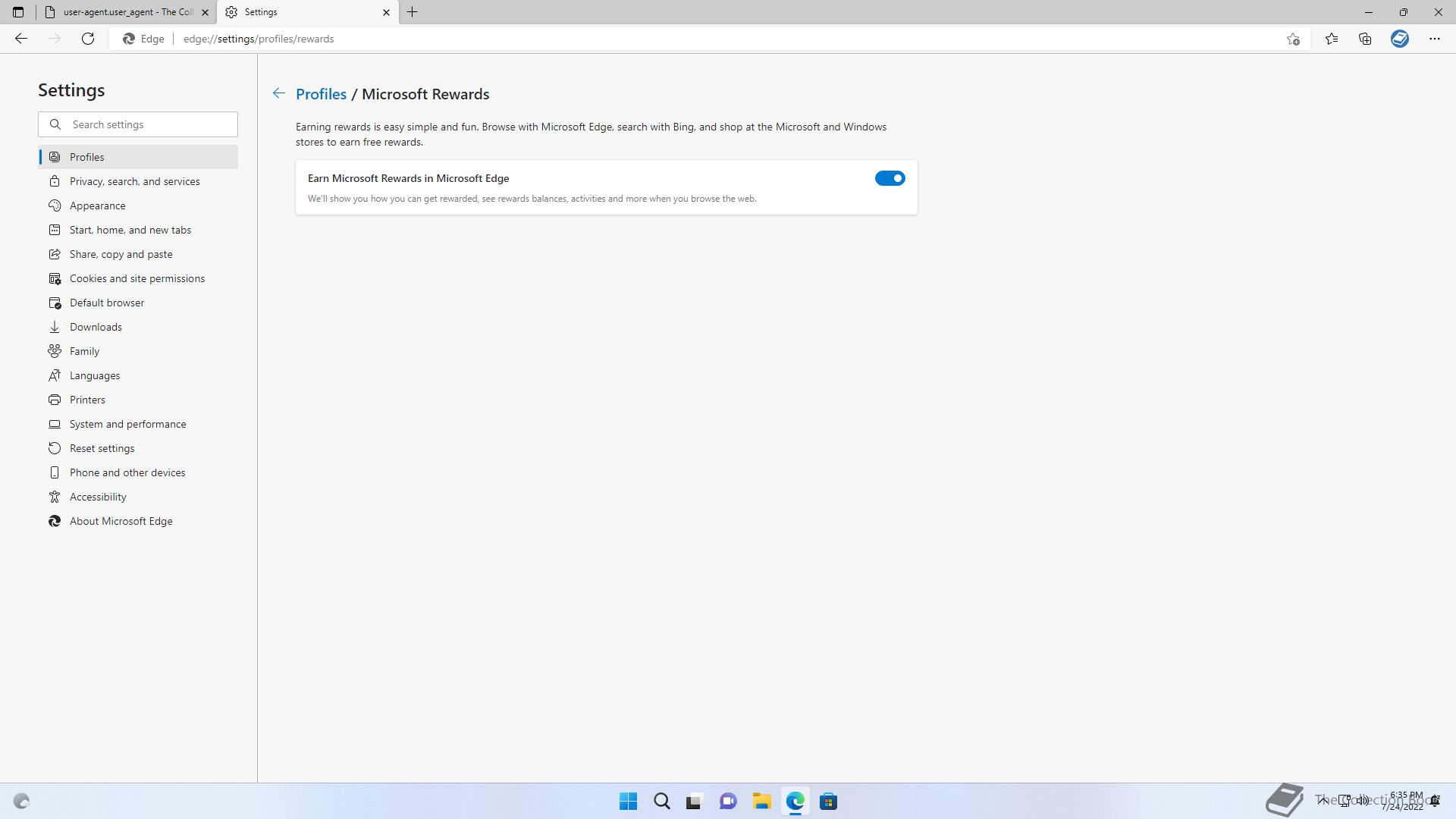The width and height of the screenshot is (1456, 819).
Task: Close the Settings tab
Action: click(x=386, y=12)
